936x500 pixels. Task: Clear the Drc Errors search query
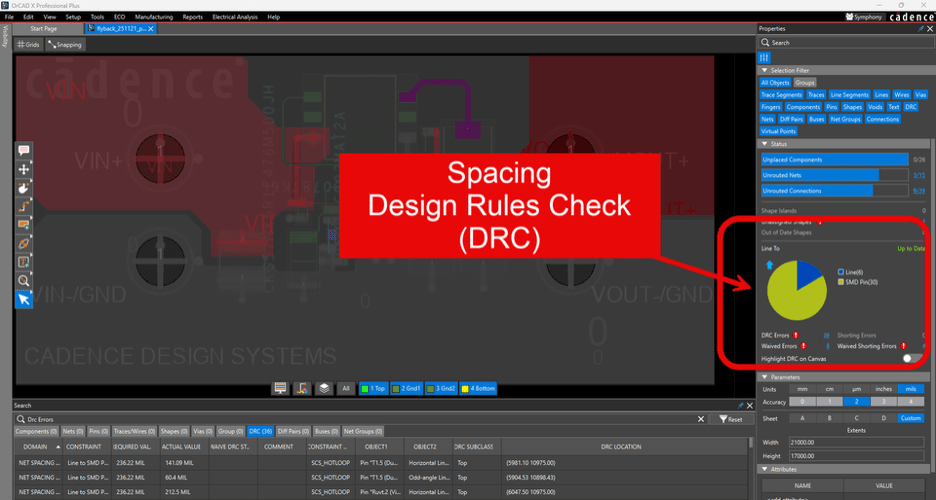pyautogui.click(x=701, y=419)
